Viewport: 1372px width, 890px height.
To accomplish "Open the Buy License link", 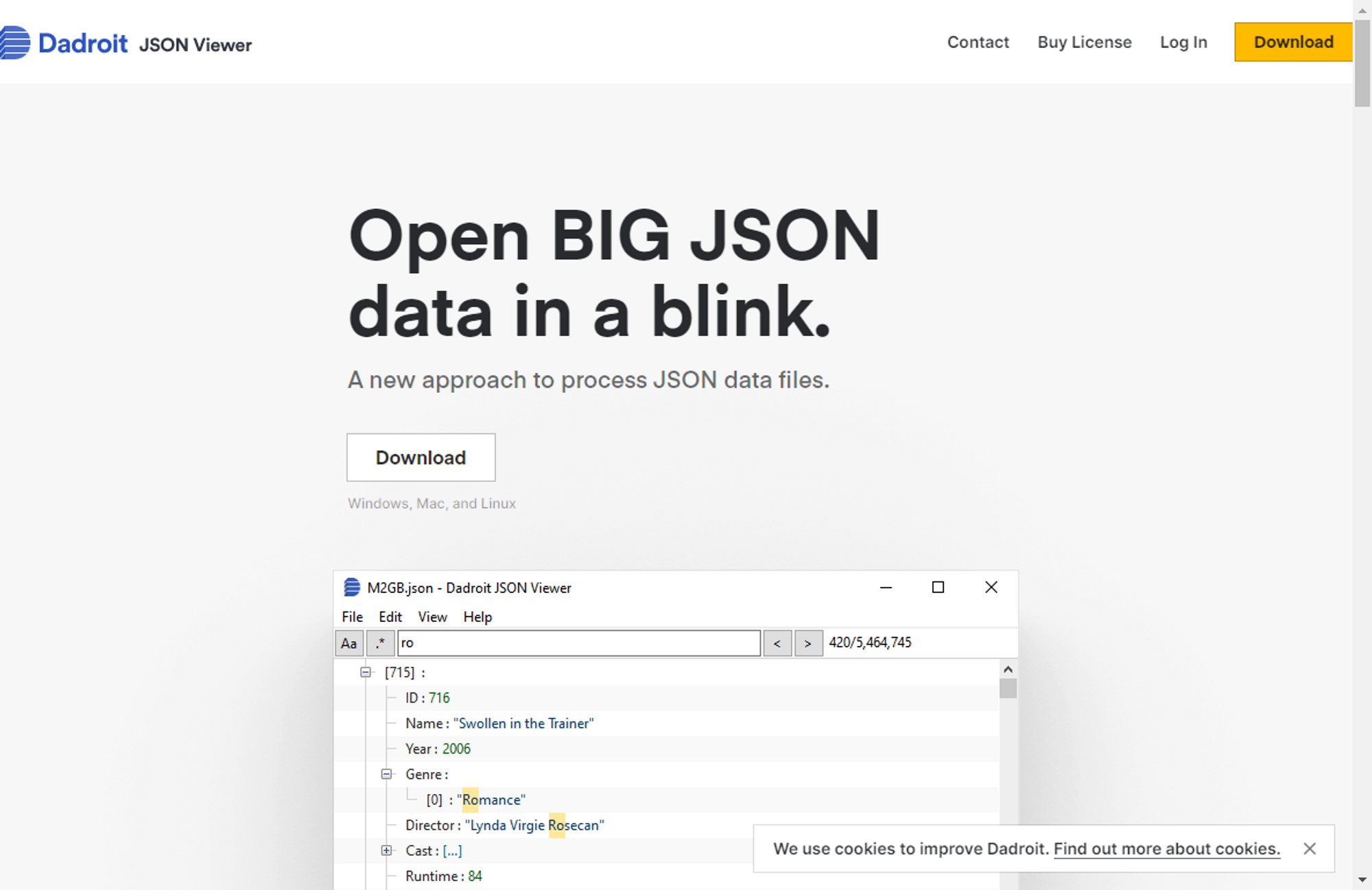I will pos(1085,43).
